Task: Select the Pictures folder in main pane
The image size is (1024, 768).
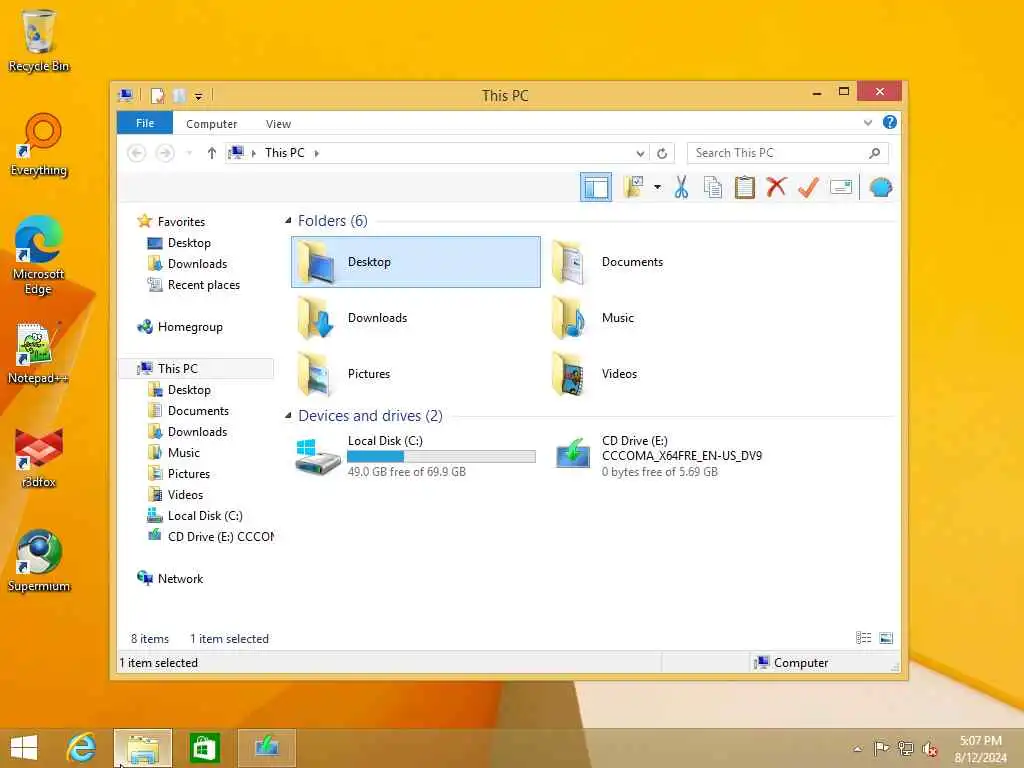Action: tap(416, 374)
